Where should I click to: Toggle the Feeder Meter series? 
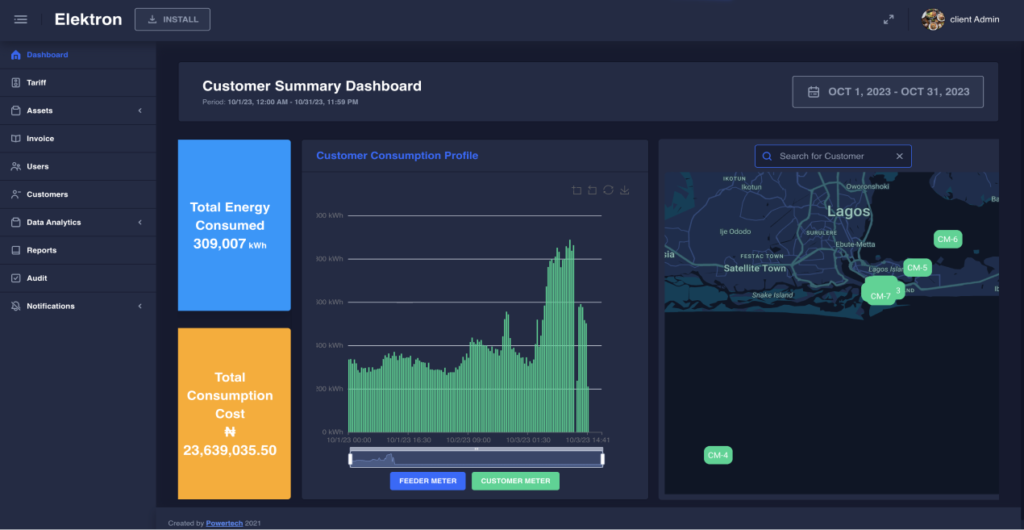click(428, 481)
